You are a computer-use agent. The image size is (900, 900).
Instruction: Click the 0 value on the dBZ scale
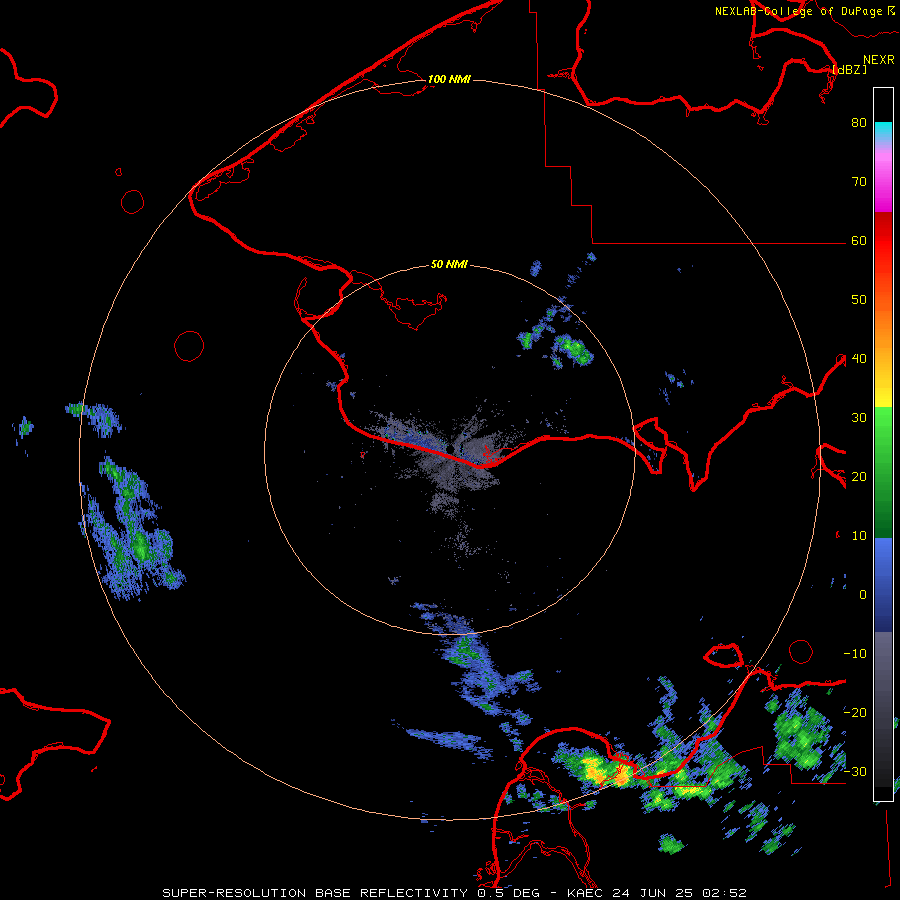(863, 595)
